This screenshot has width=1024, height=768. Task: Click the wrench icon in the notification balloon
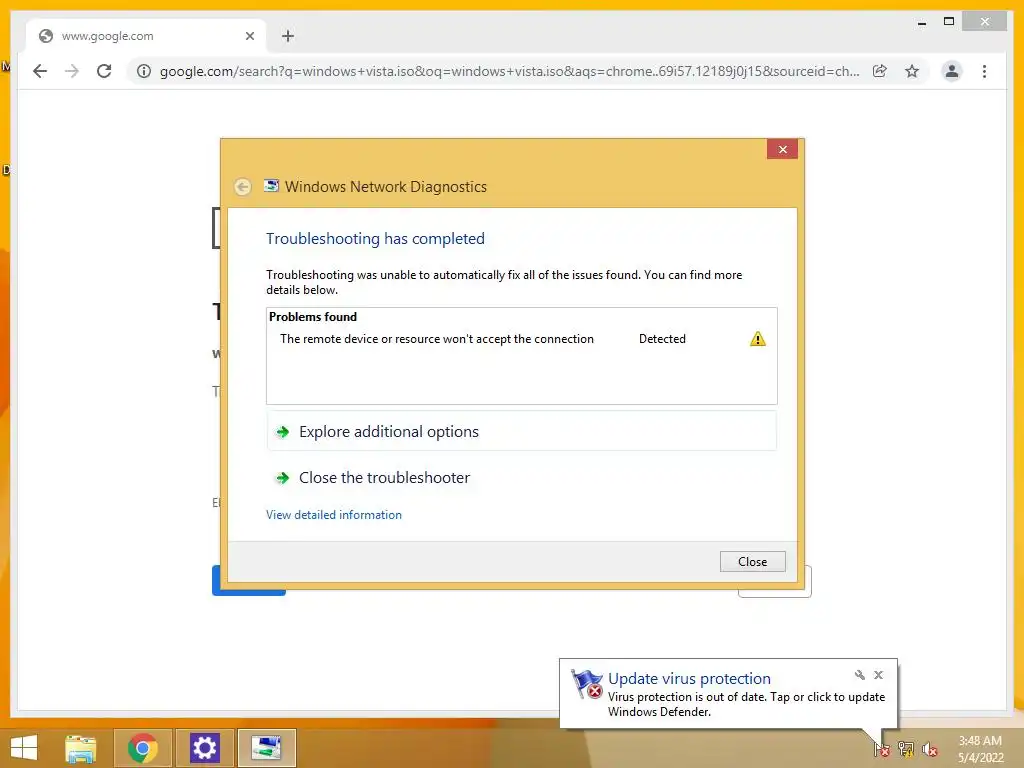(859, 675)
